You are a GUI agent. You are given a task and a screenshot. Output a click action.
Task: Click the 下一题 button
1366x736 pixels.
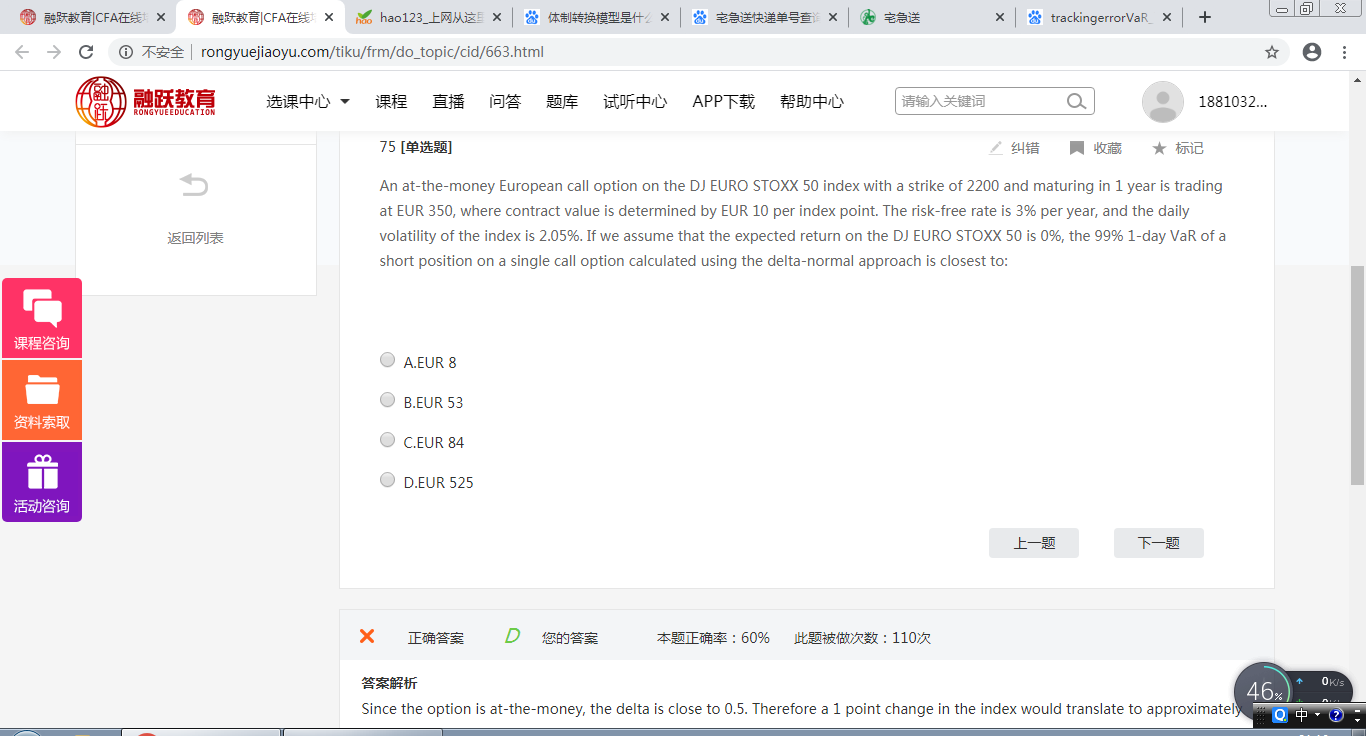(x=1158, y=543)
